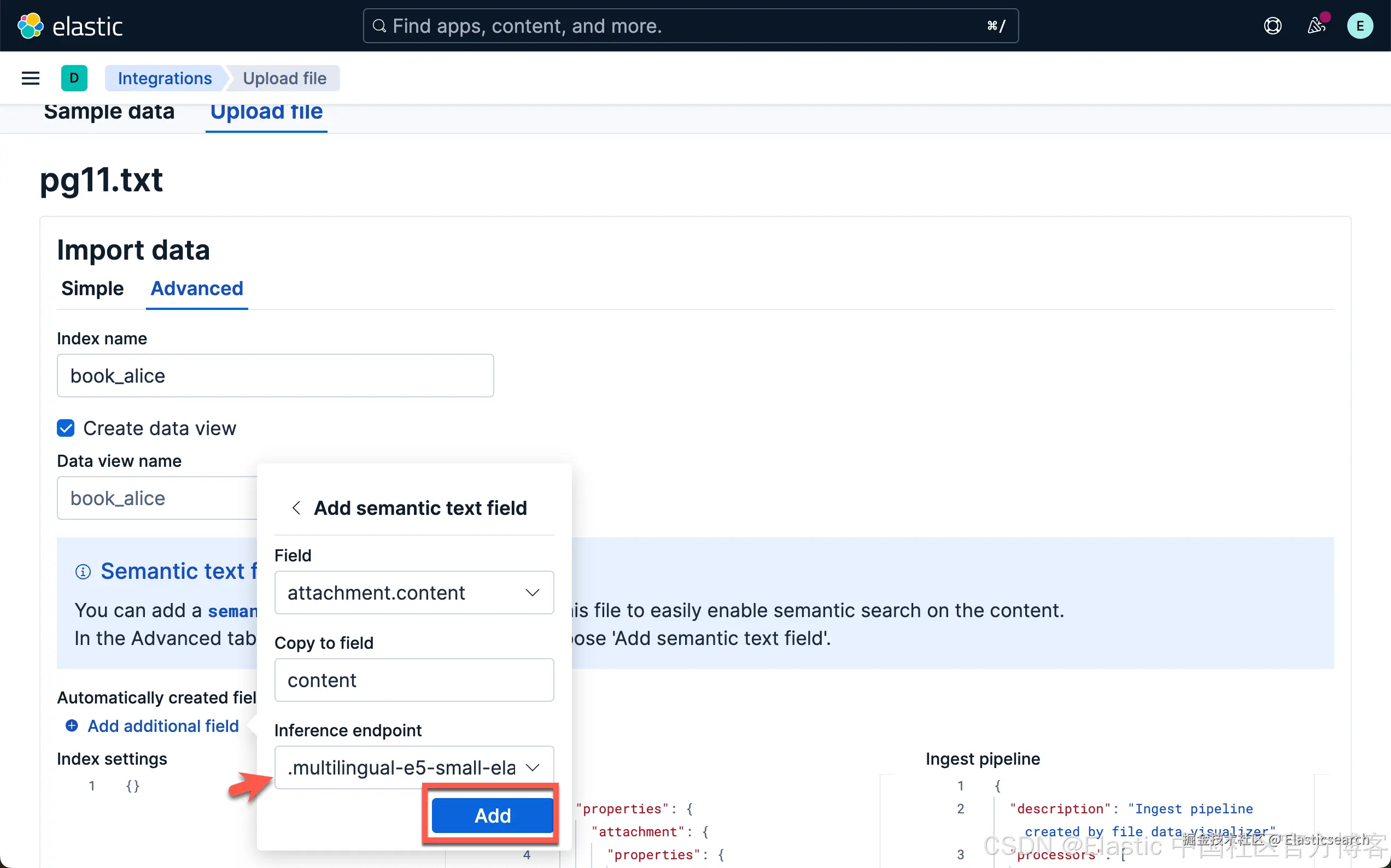1391x868 pixels.
Task: Open the user account avatar E
Action: coord(1359,26)
